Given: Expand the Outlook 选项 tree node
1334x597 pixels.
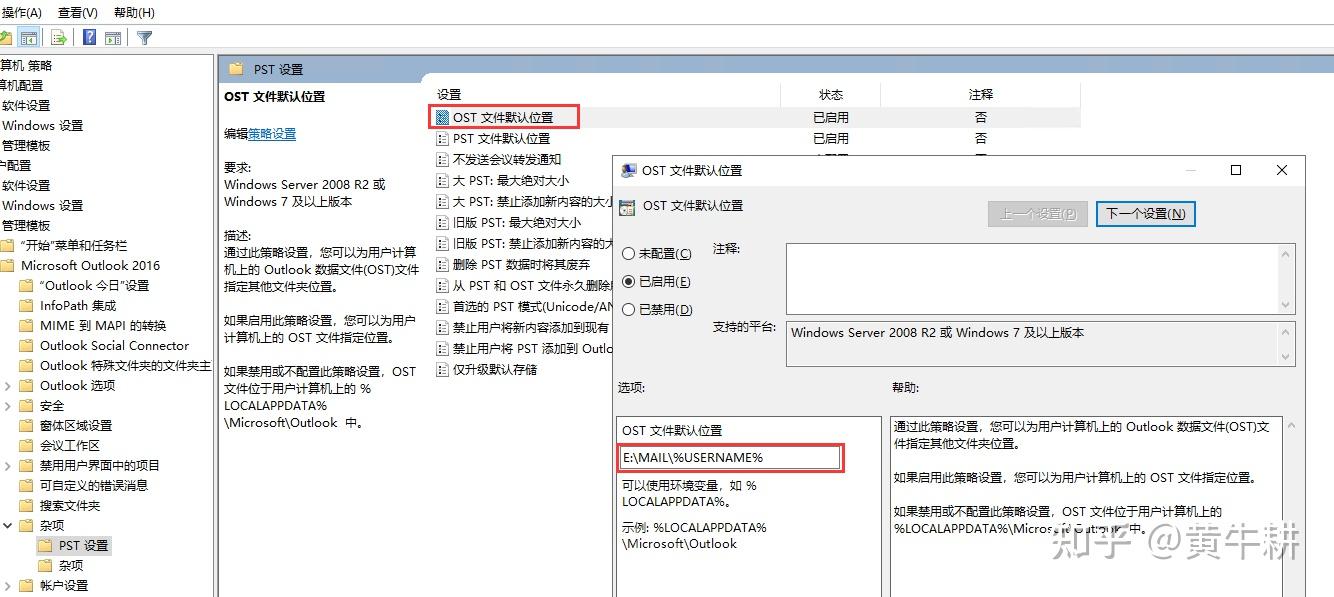Looking at the screenshot, I should pos(9,386).
